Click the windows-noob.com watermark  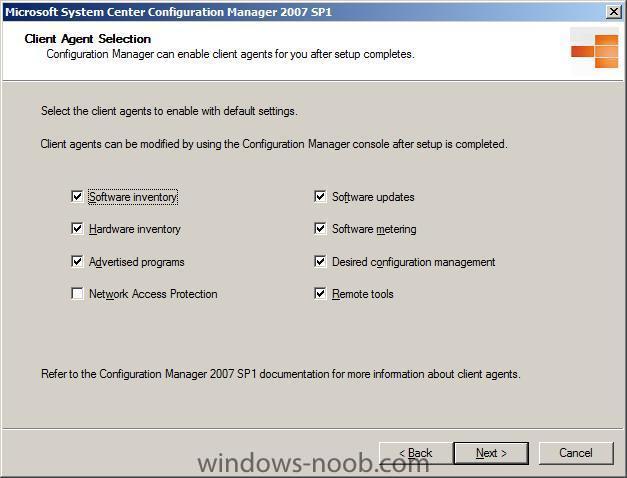(313, 463)
